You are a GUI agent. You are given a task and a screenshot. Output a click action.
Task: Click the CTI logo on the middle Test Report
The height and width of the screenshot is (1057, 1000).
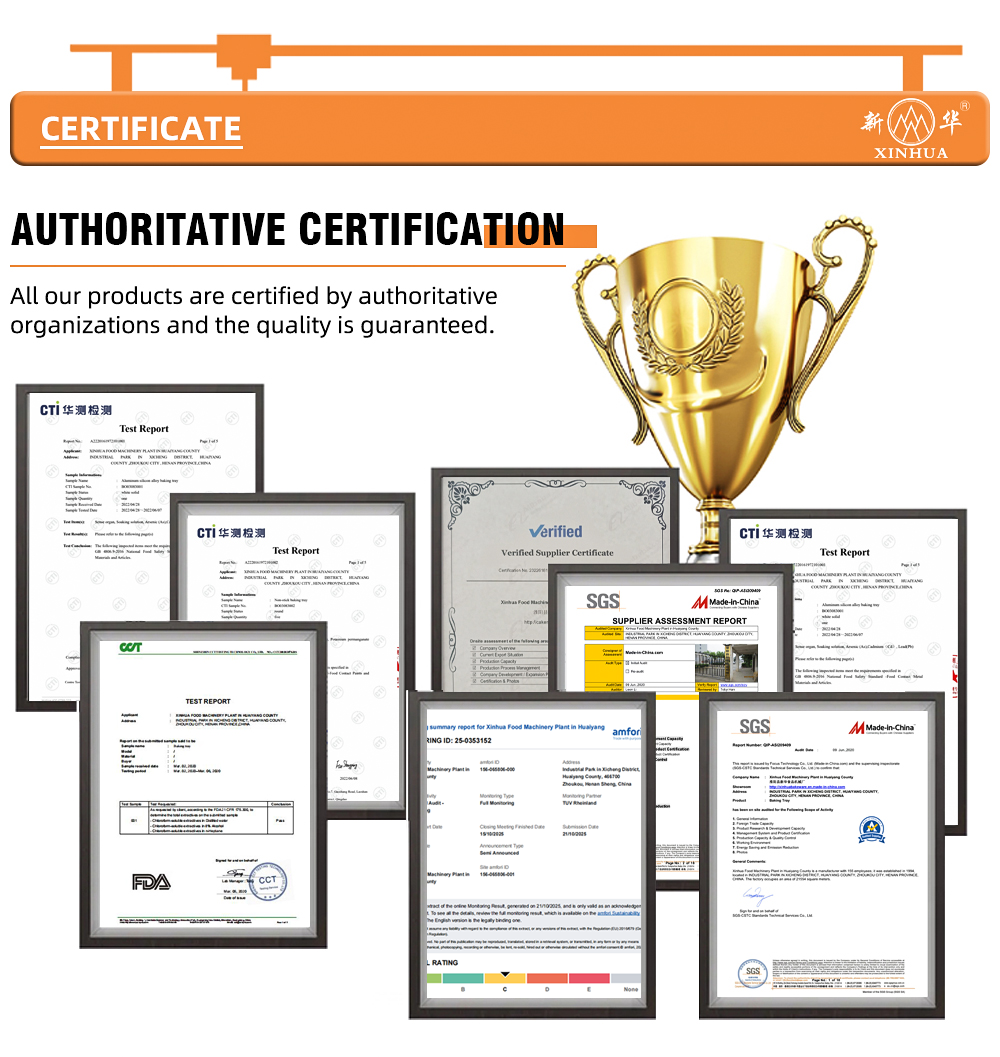point(231,533)
